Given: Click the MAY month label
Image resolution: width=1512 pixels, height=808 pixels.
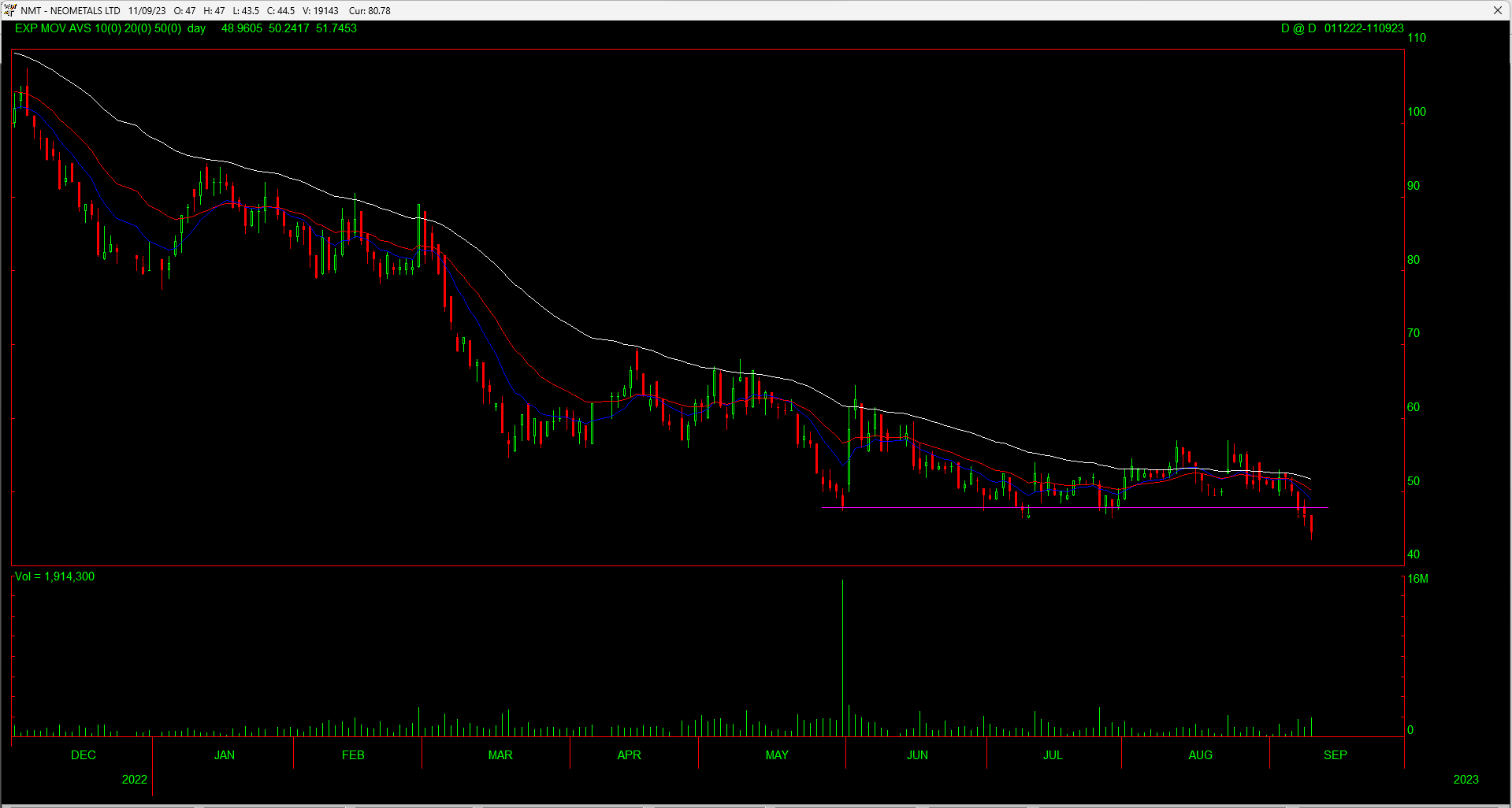Looking at the screenshot, I should click(x=777, y=755).
